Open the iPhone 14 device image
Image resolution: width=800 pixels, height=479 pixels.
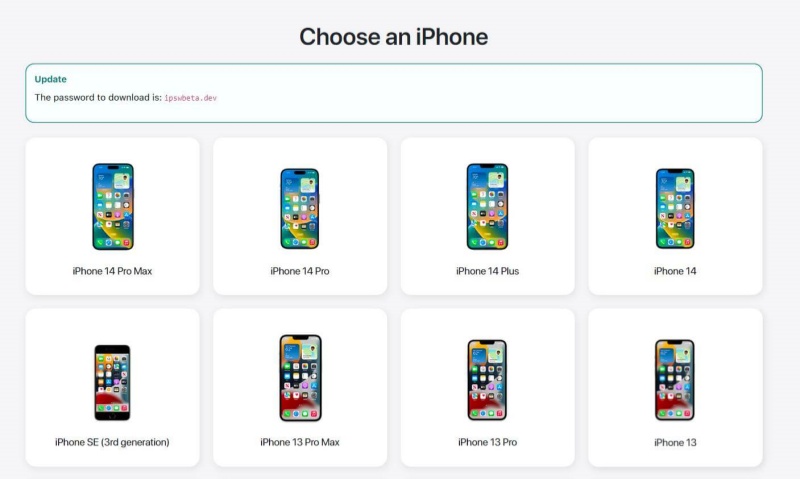coord(675,209)
